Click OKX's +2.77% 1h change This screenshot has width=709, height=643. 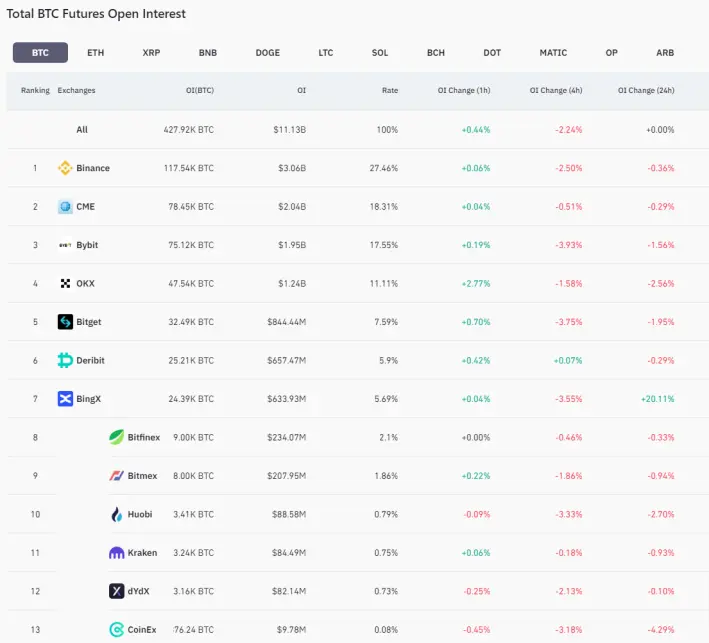tap(476, 284)
